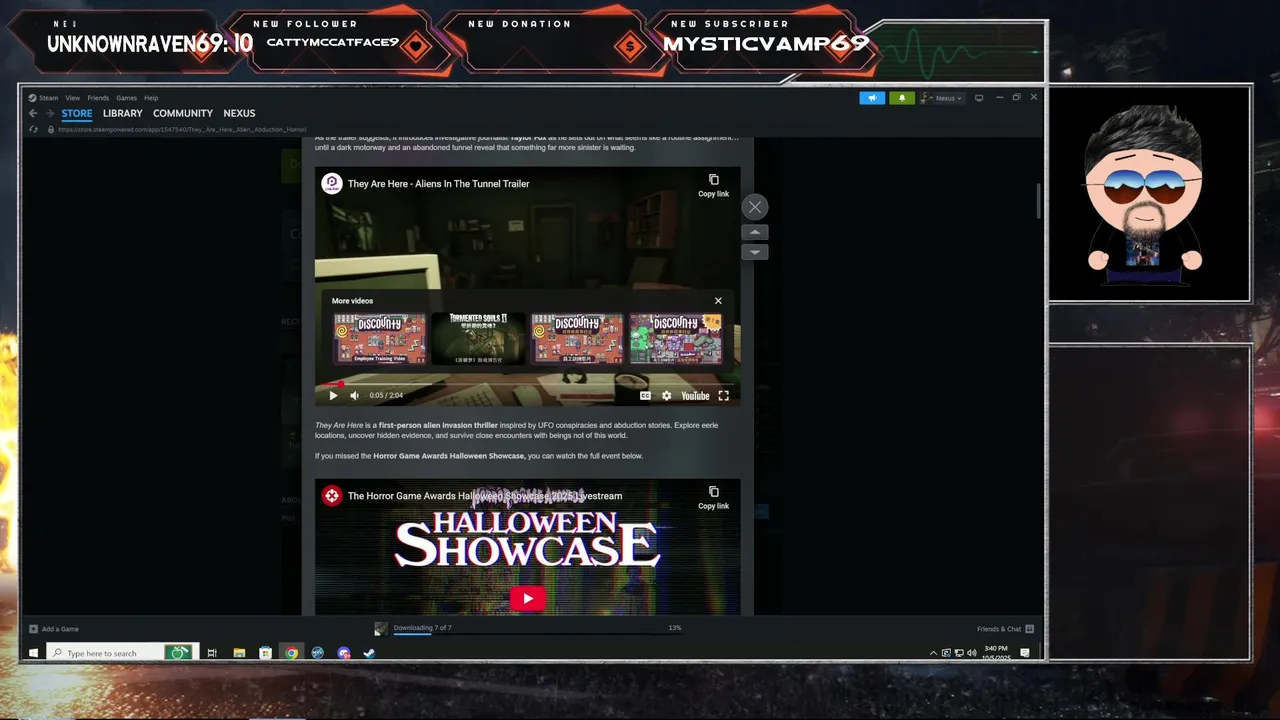The image size is (1280, 720).
Task: Open the Help menu
Action: 151,98
